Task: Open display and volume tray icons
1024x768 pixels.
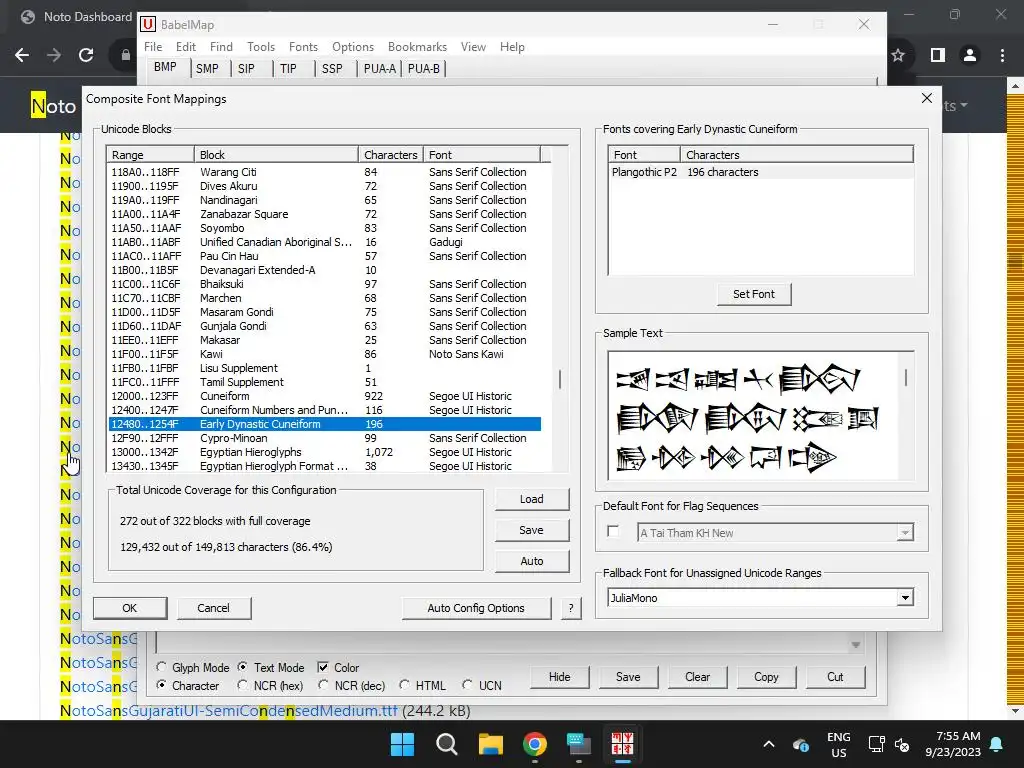Action: [x=889, y=744]
